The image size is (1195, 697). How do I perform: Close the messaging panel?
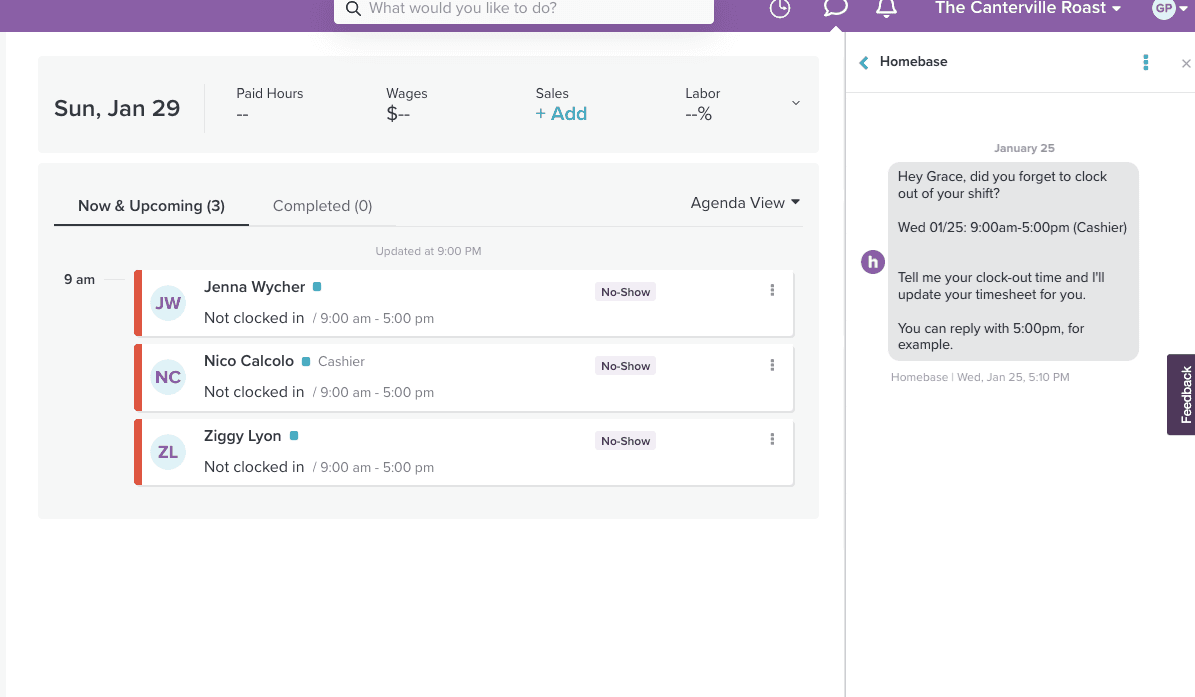click(1185, 63)
